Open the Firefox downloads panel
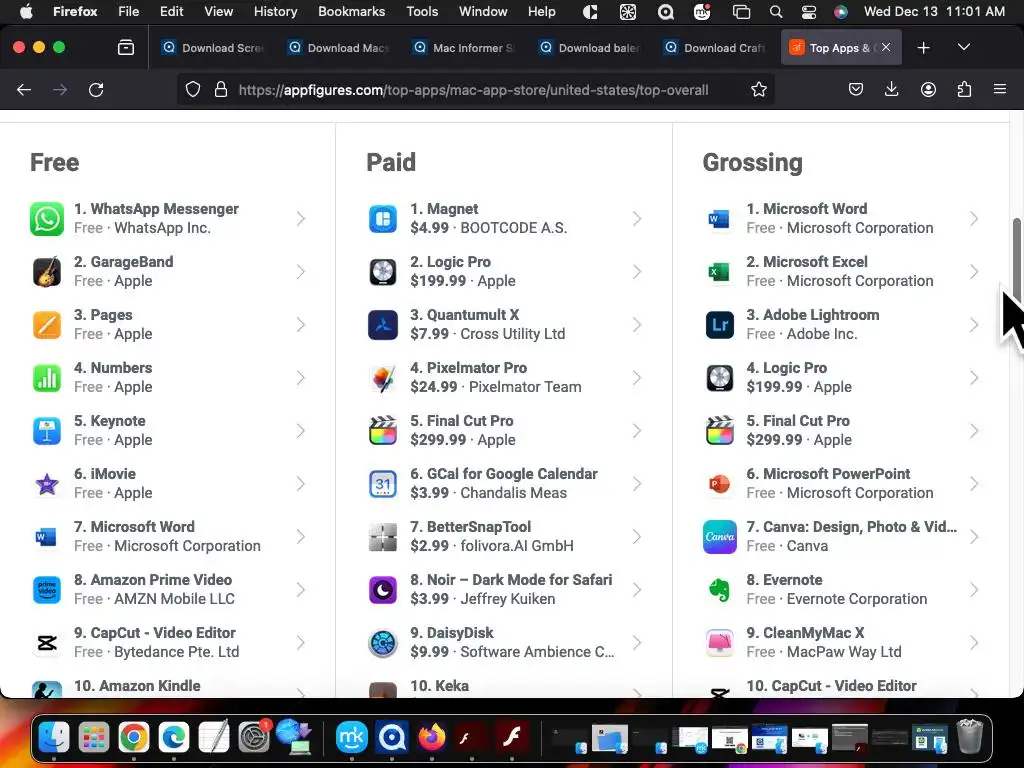Screen dimensions: 1024x768 [891, 89]
